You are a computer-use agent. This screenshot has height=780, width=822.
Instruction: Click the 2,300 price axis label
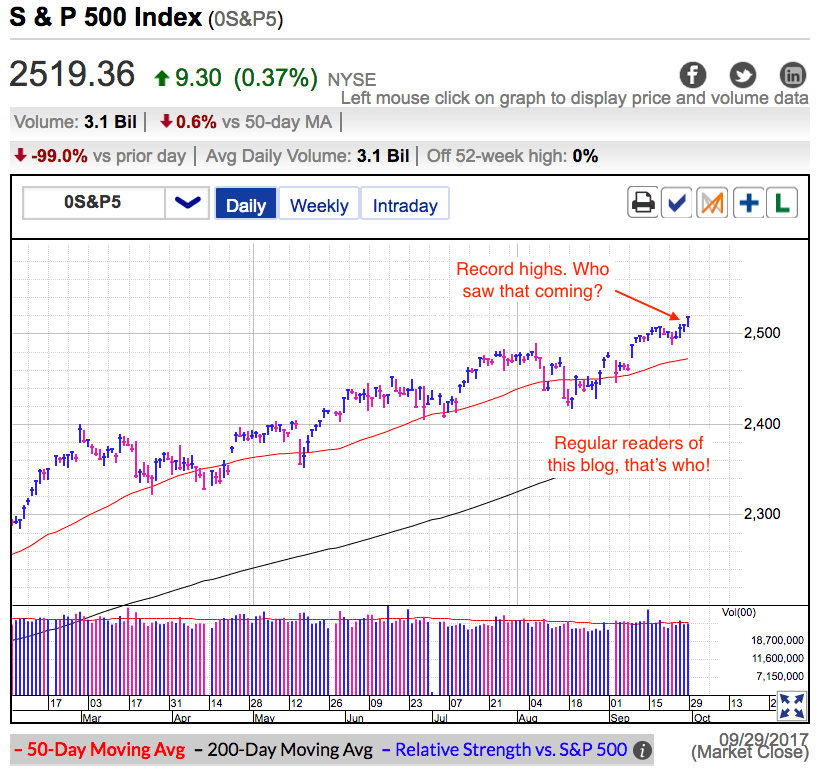(762, 514)
